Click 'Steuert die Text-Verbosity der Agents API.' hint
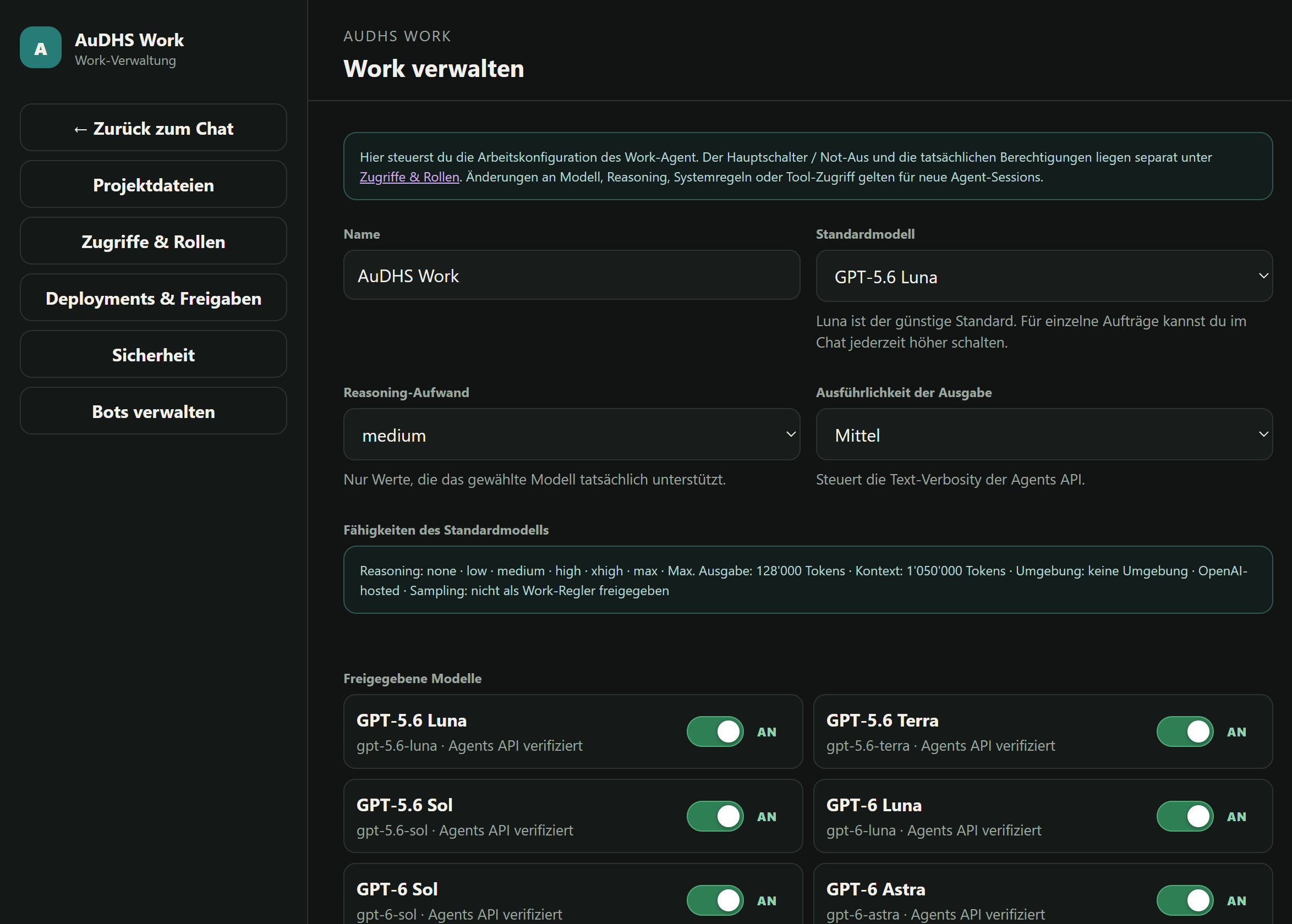 (950, 480)
